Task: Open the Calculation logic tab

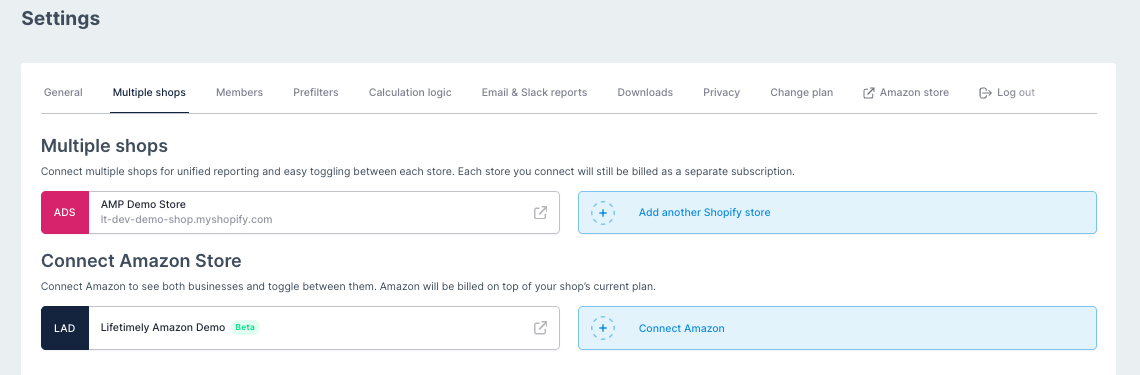Action: tap(410, 92)
